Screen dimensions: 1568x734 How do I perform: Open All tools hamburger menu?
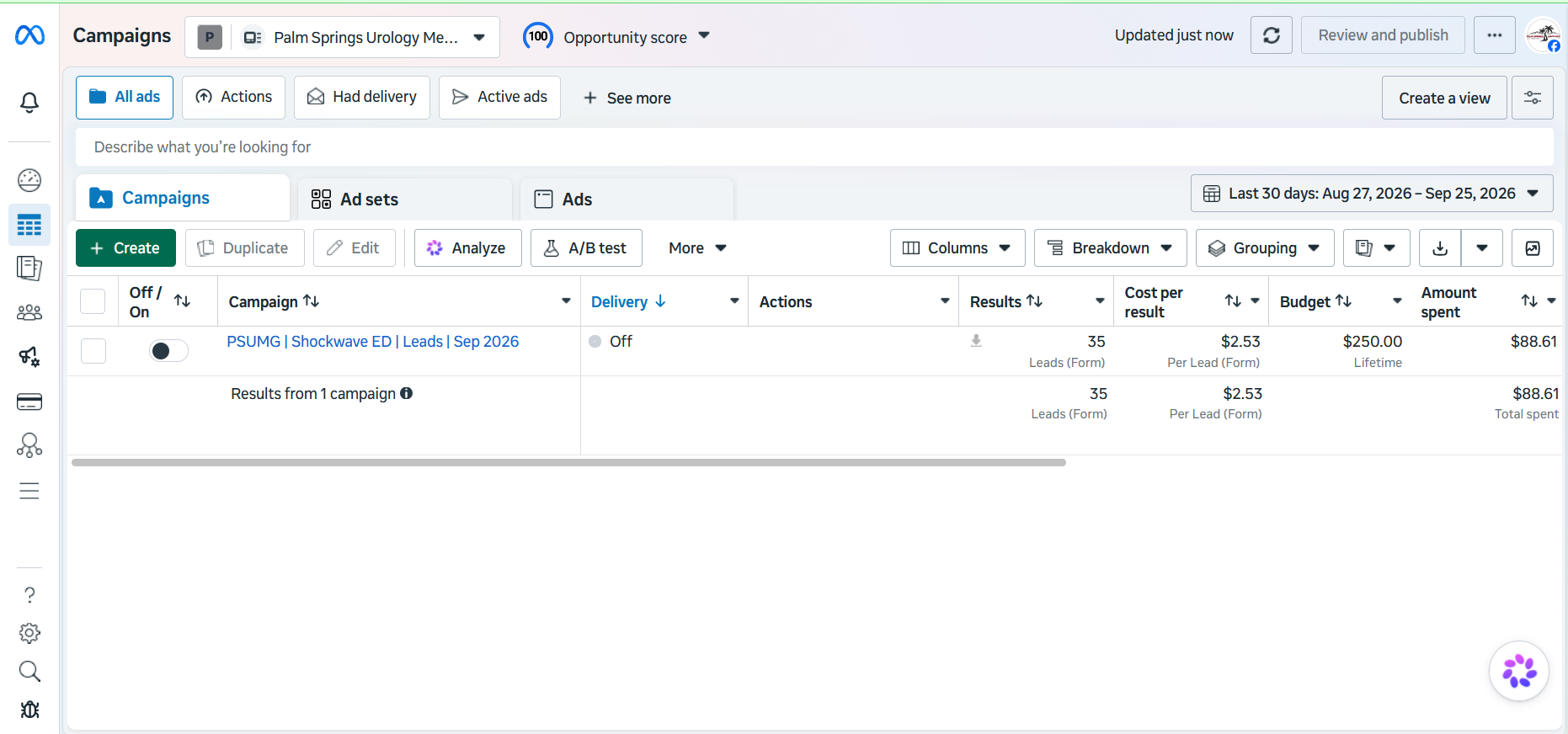click(29, 491)
